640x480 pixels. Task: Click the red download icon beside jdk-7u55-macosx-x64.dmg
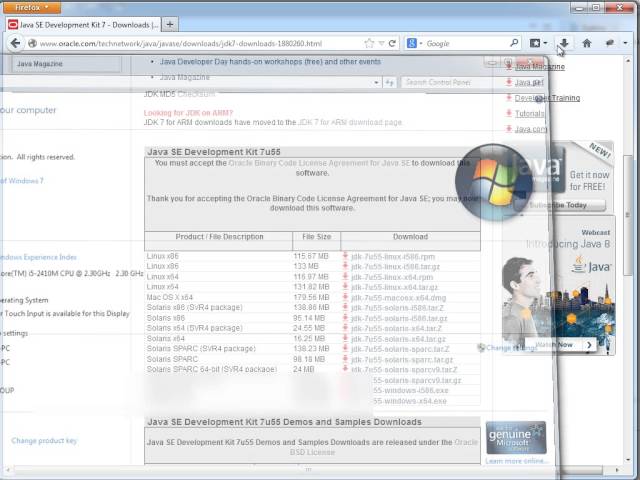coord(345,297)
